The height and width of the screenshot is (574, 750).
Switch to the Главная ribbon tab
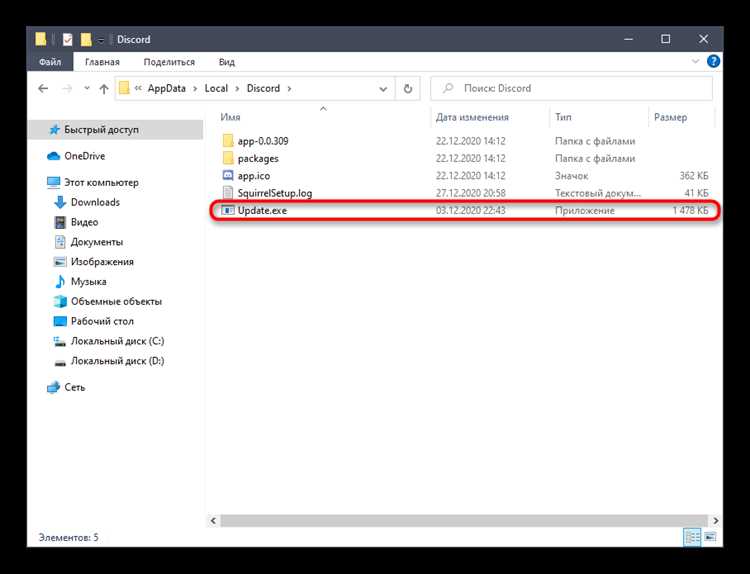102,62
